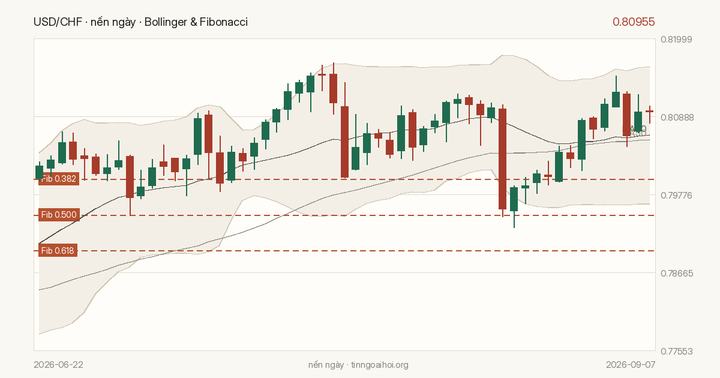Click the current price 0.80955 readout
The image size is (720, 378).
(633, 22)
